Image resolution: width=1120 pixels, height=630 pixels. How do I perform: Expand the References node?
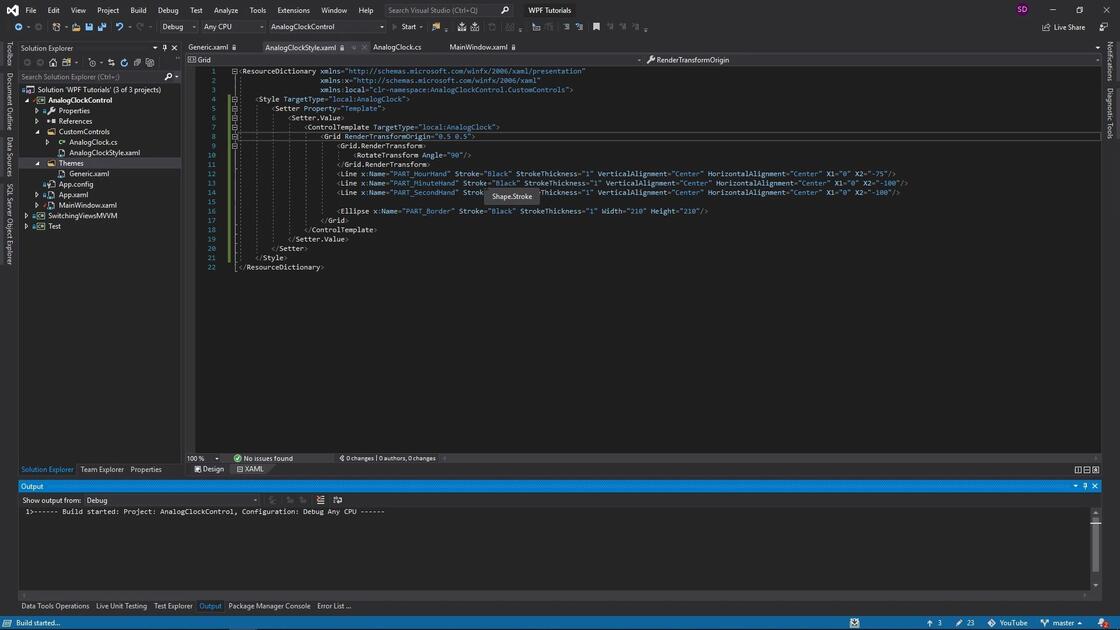[37, 121]
